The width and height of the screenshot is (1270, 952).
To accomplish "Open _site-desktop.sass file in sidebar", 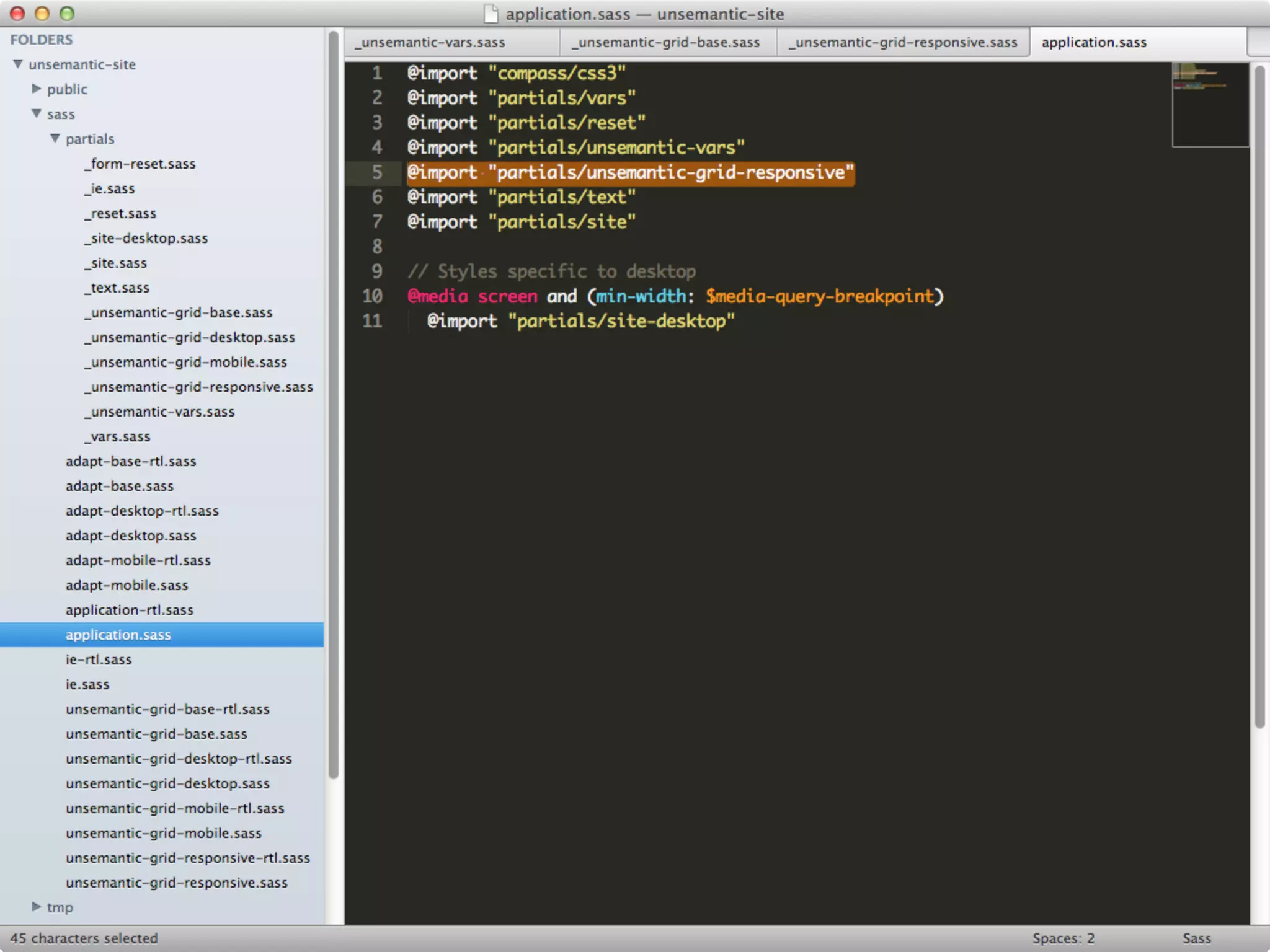I will click(146, 238).
